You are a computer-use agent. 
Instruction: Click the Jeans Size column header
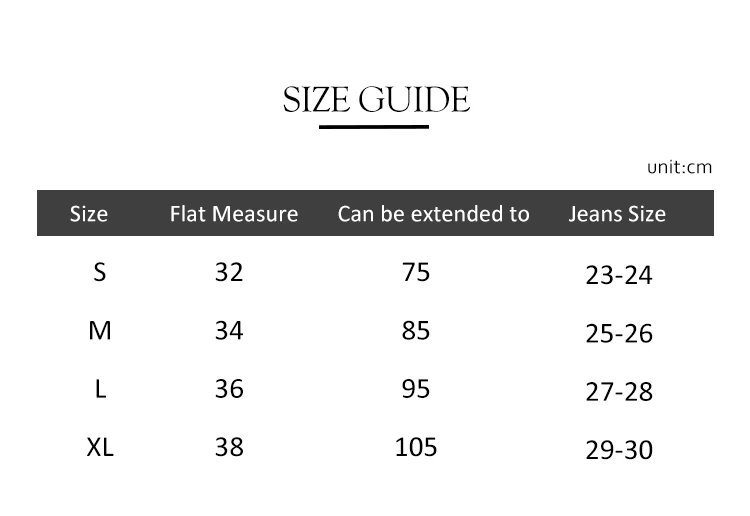click(617, 214)
